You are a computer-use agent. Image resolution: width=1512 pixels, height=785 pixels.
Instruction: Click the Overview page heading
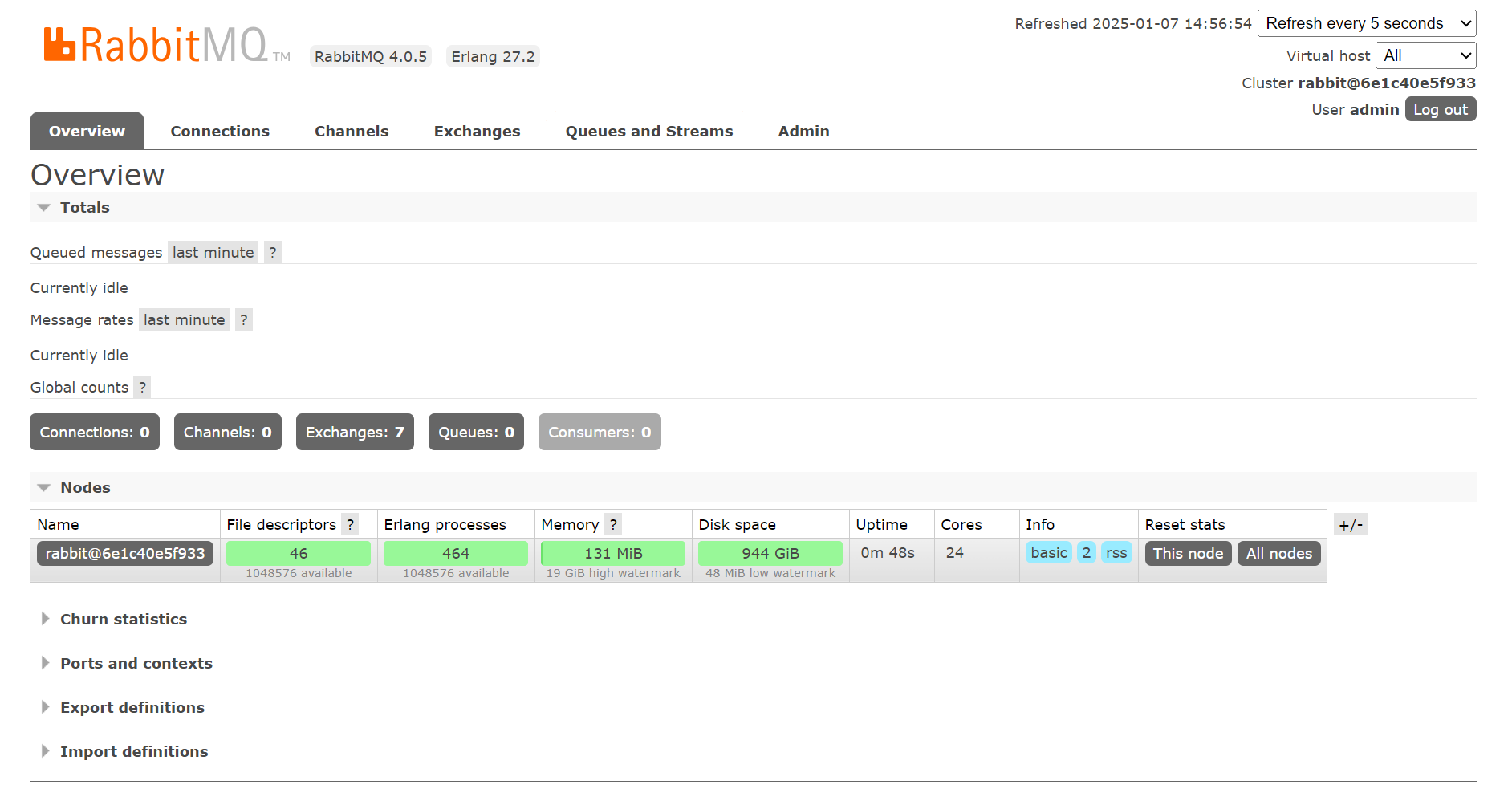(x=97, y=175)
